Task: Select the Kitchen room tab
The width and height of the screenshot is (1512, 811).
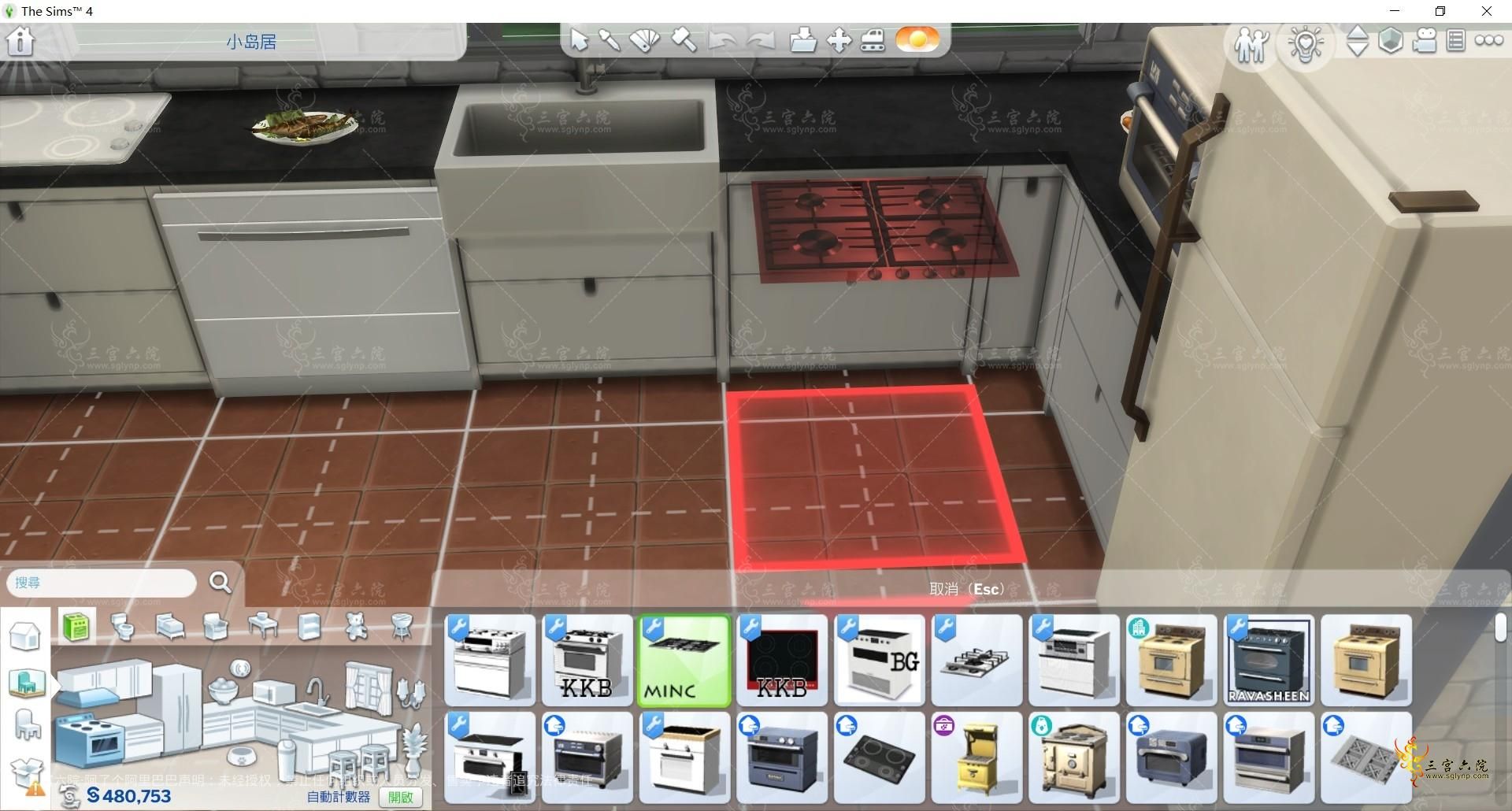Action: pyautogui.click(x=76, y=628)
